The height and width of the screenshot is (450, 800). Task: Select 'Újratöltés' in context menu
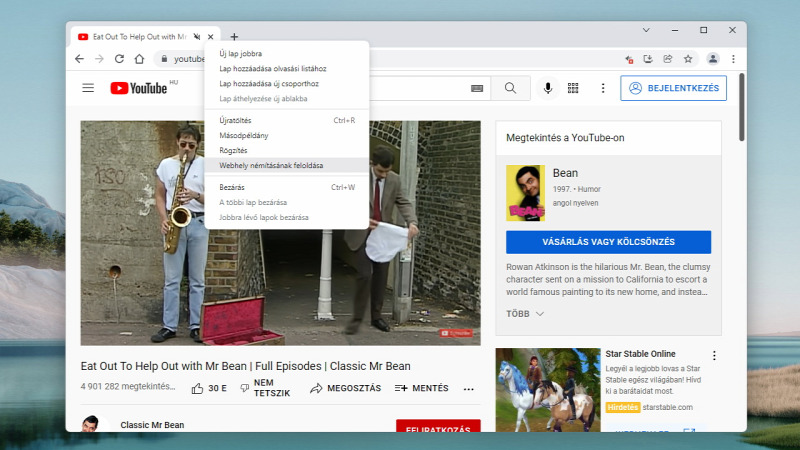pyautogui.click(x=287, y=120)
